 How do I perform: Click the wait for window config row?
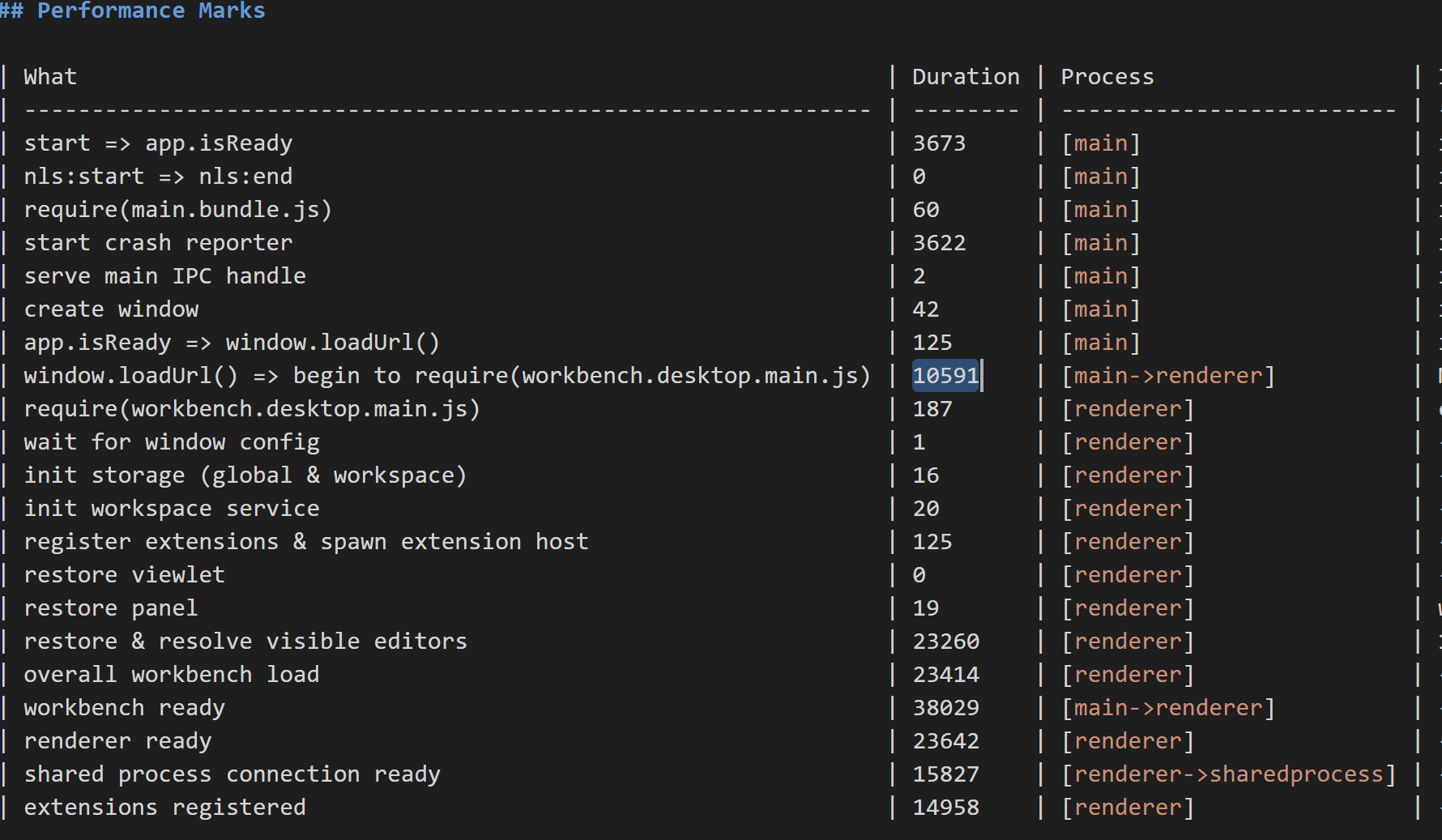[172, 441]
